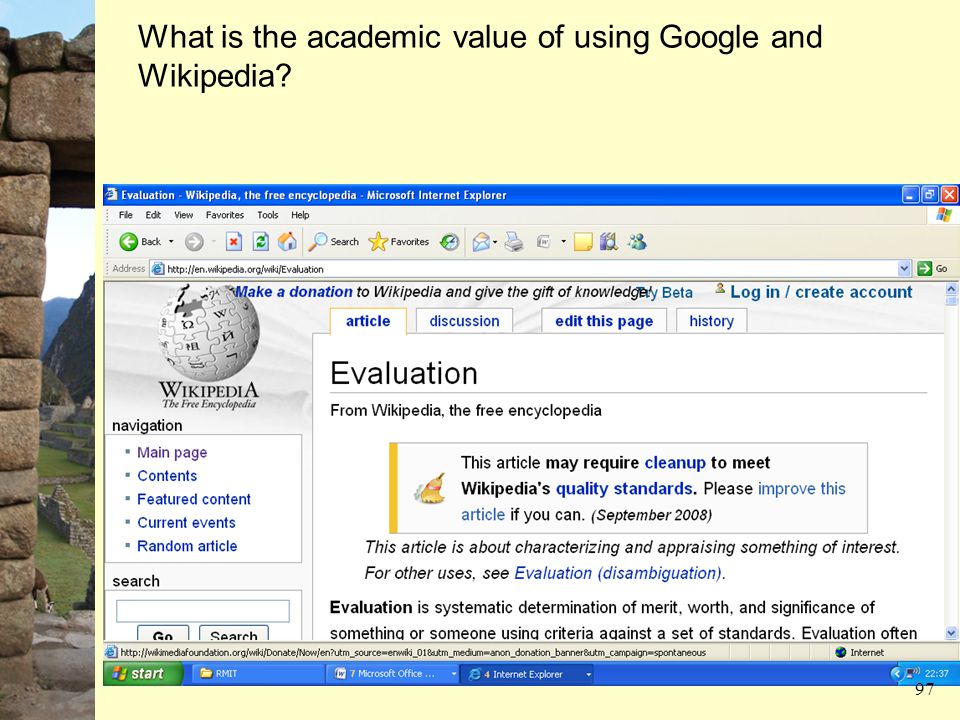Open Main page navigation link

click(x=172, y=452)
